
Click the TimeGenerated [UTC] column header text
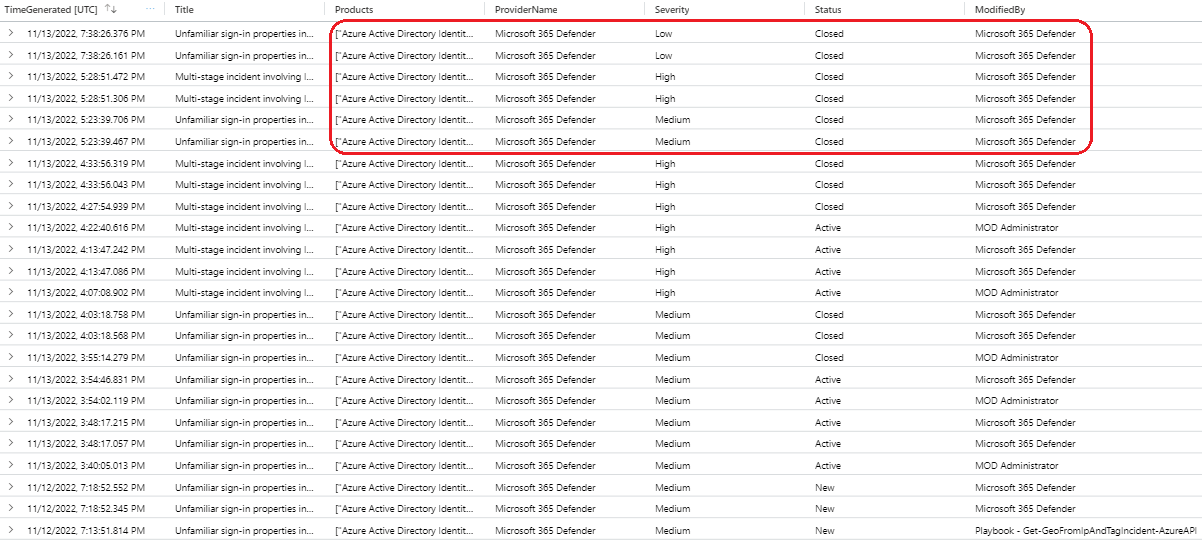coord(52,9)
